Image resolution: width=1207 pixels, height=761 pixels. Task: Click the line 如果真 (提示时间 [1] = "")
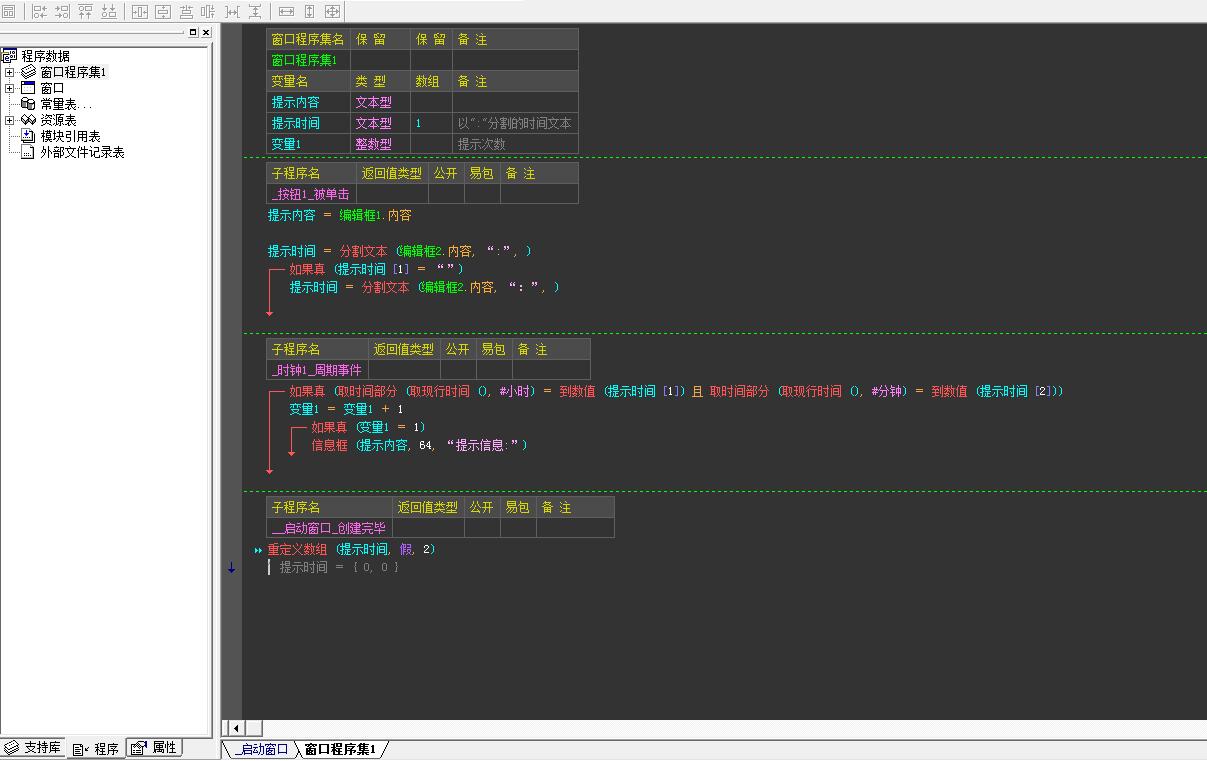pos(376,269)
